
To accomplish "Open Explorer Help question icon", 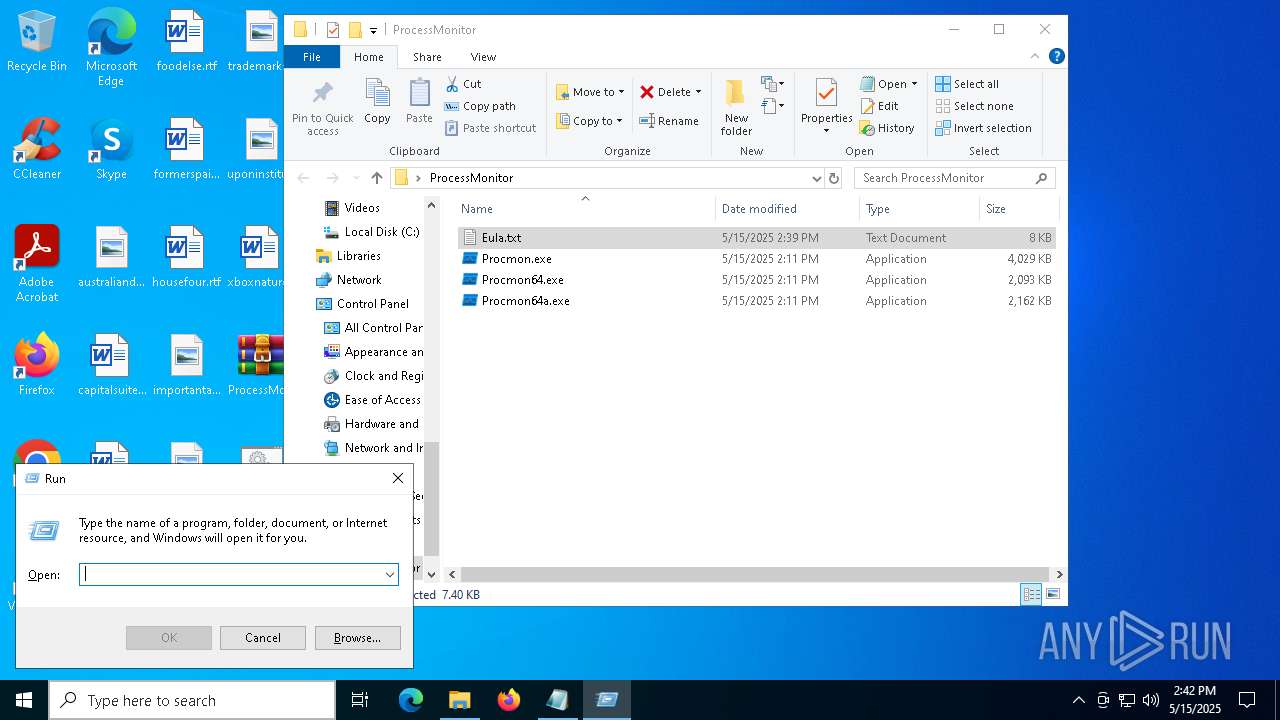I will coord(1056,57).
